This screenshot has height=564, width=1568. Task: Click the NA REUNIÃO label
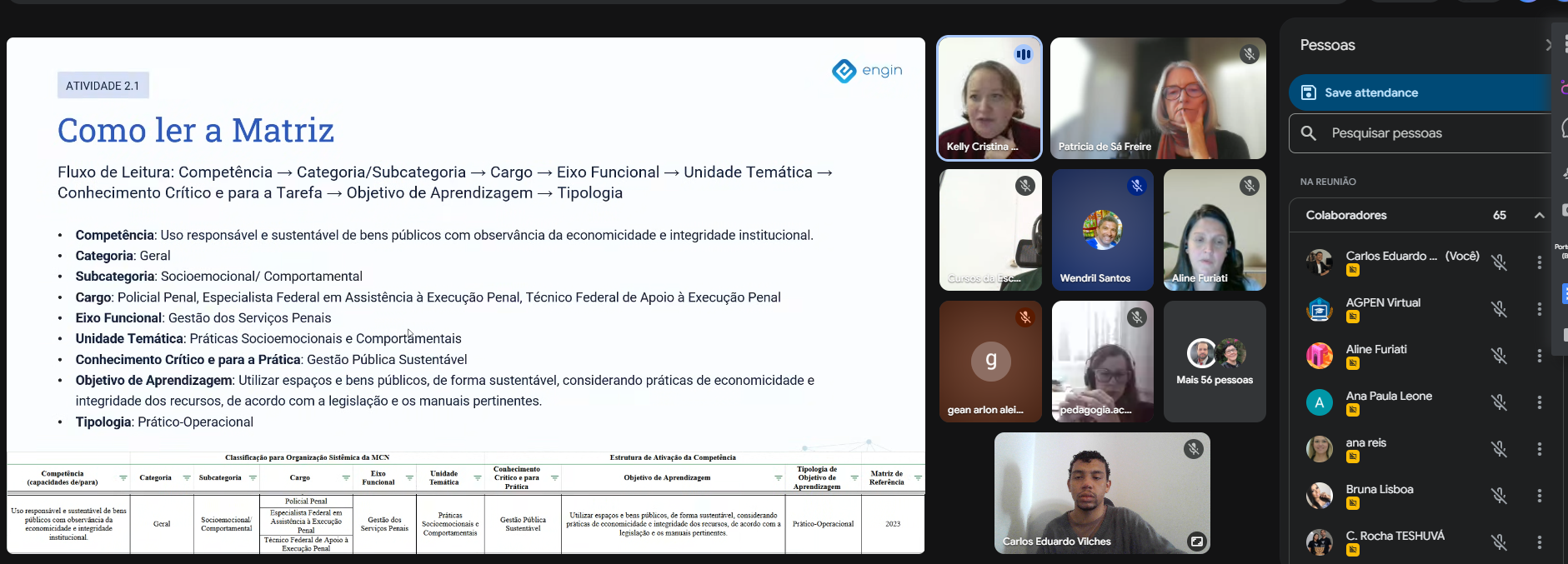1328,182
